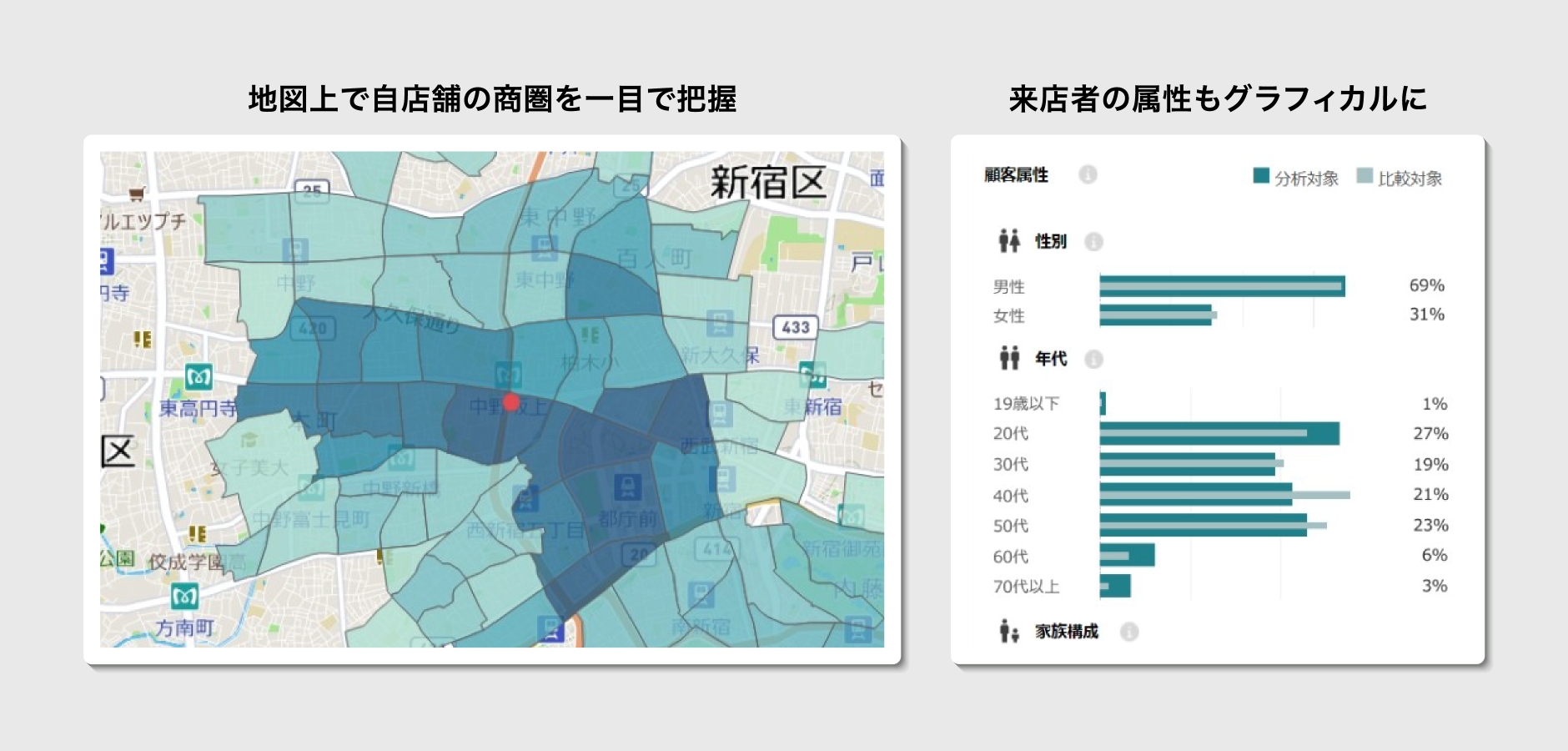Click the gender people icon next to 性別
Screen dimensions: 1568x751
point(1009,241)
